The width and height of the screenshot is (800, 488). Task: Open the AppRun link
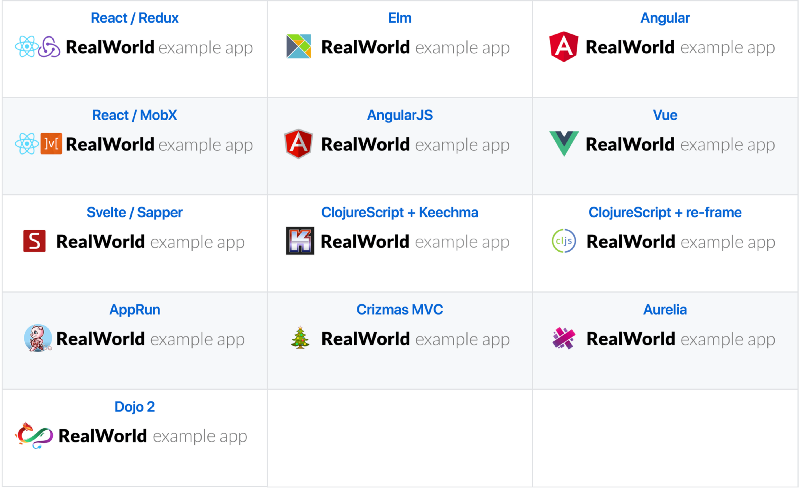point(135,309)
